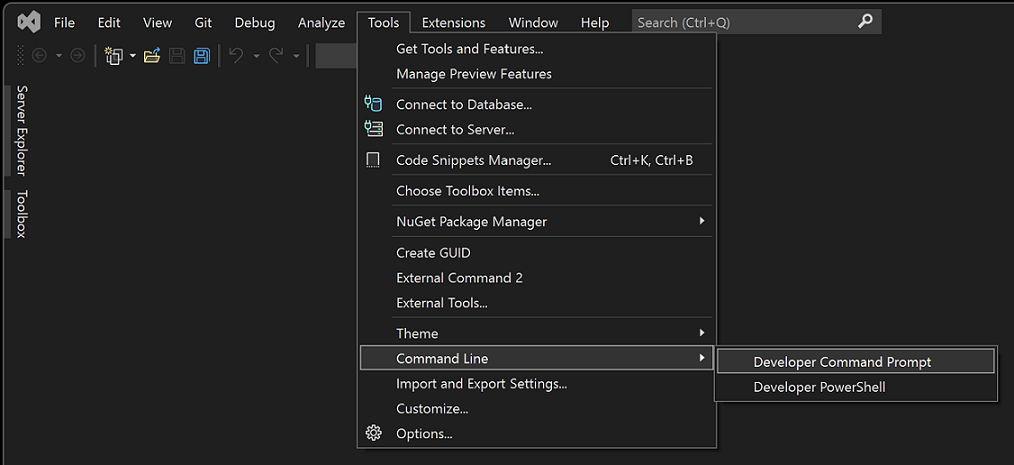Open the New Project dropdown arrow
Viewport: 1014px width, 465px height.
point(133,56)
